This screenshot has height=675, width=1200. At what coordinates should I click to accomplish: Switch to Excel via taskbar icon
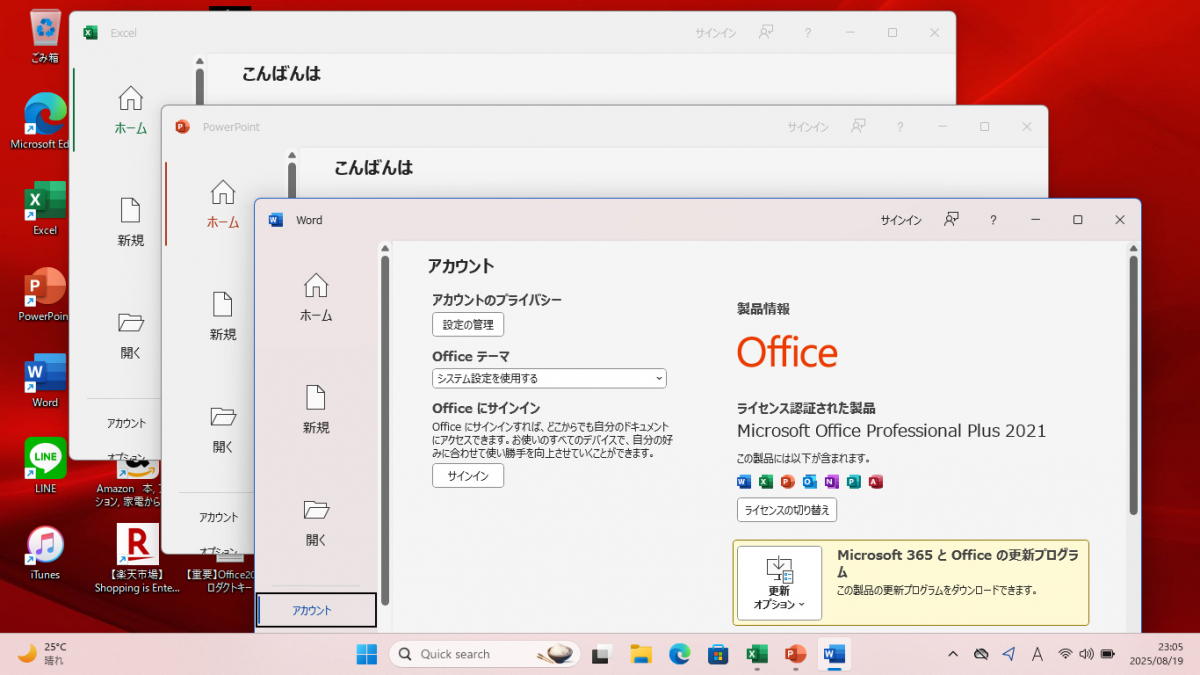click(x=757, y=654)
